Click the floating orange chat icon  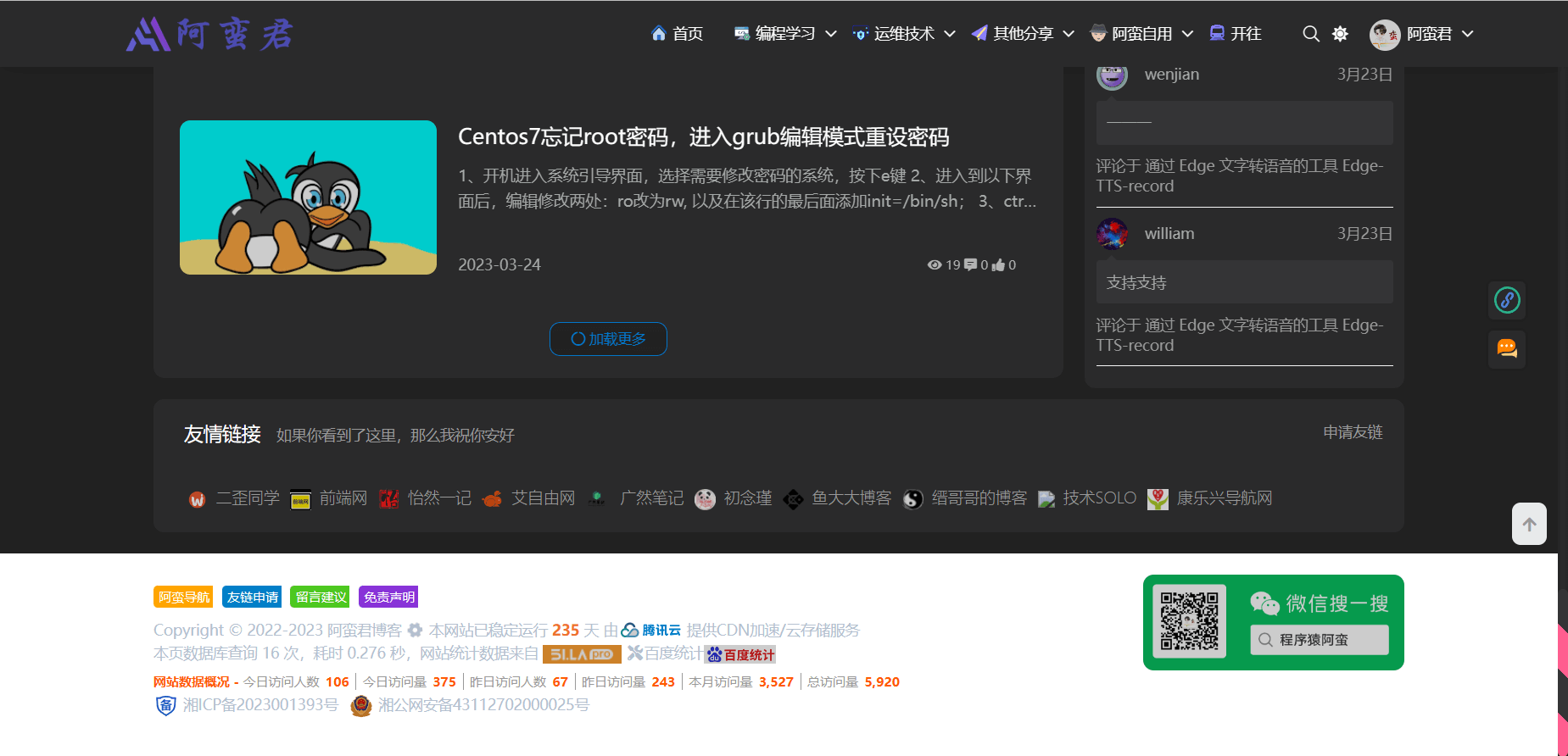point(1507,349)
